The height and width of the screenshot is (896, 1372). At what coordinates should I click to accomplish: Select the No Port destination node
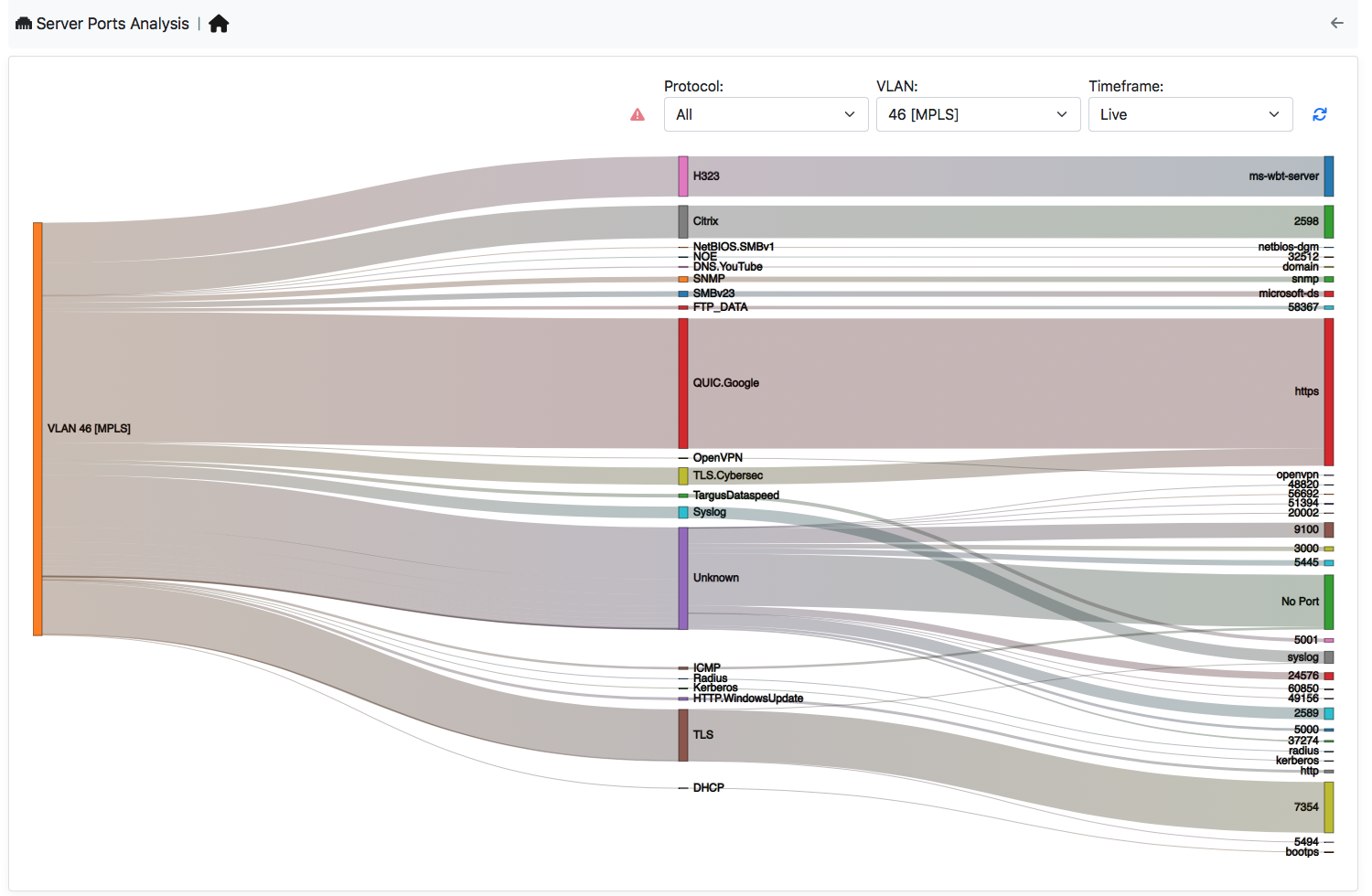(1327, 601)
